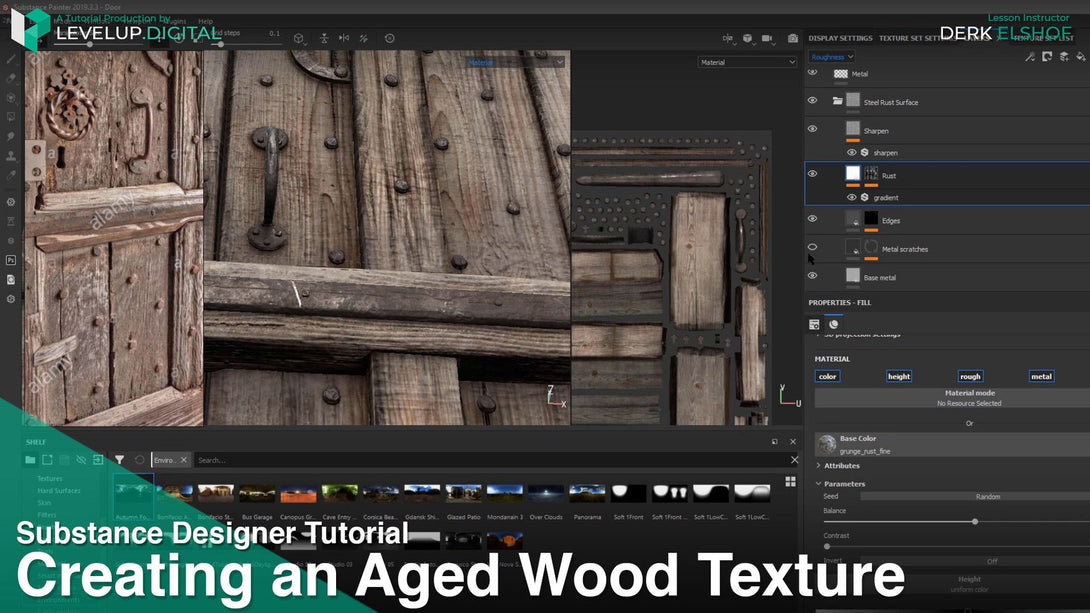
Task: Click Base Color grunge_rust_fine resource
Action: (x=952, y=444)
